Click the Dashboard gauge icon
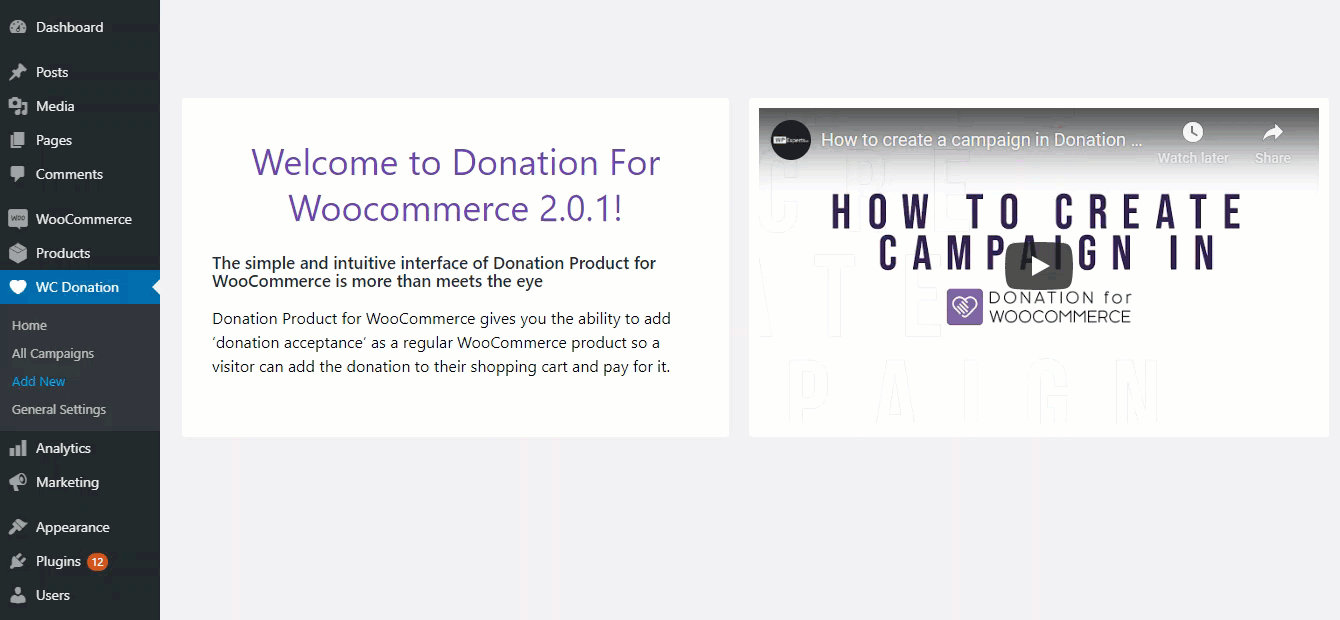Screen dimensions: 1340x620 tap(18, 27)
